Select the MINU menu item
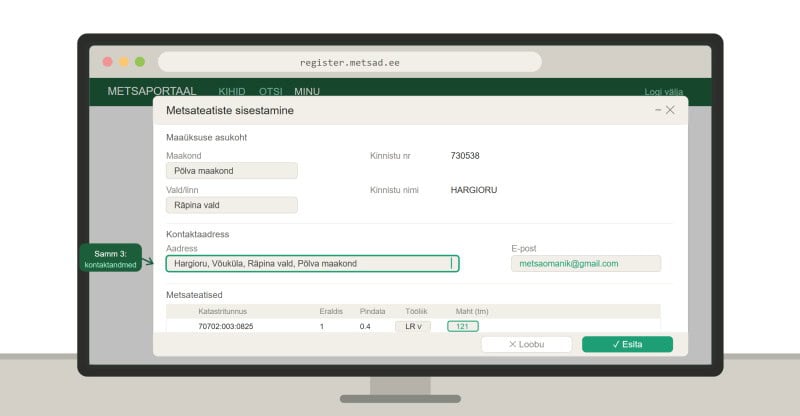The image size is (800, 416). (307, 92)
